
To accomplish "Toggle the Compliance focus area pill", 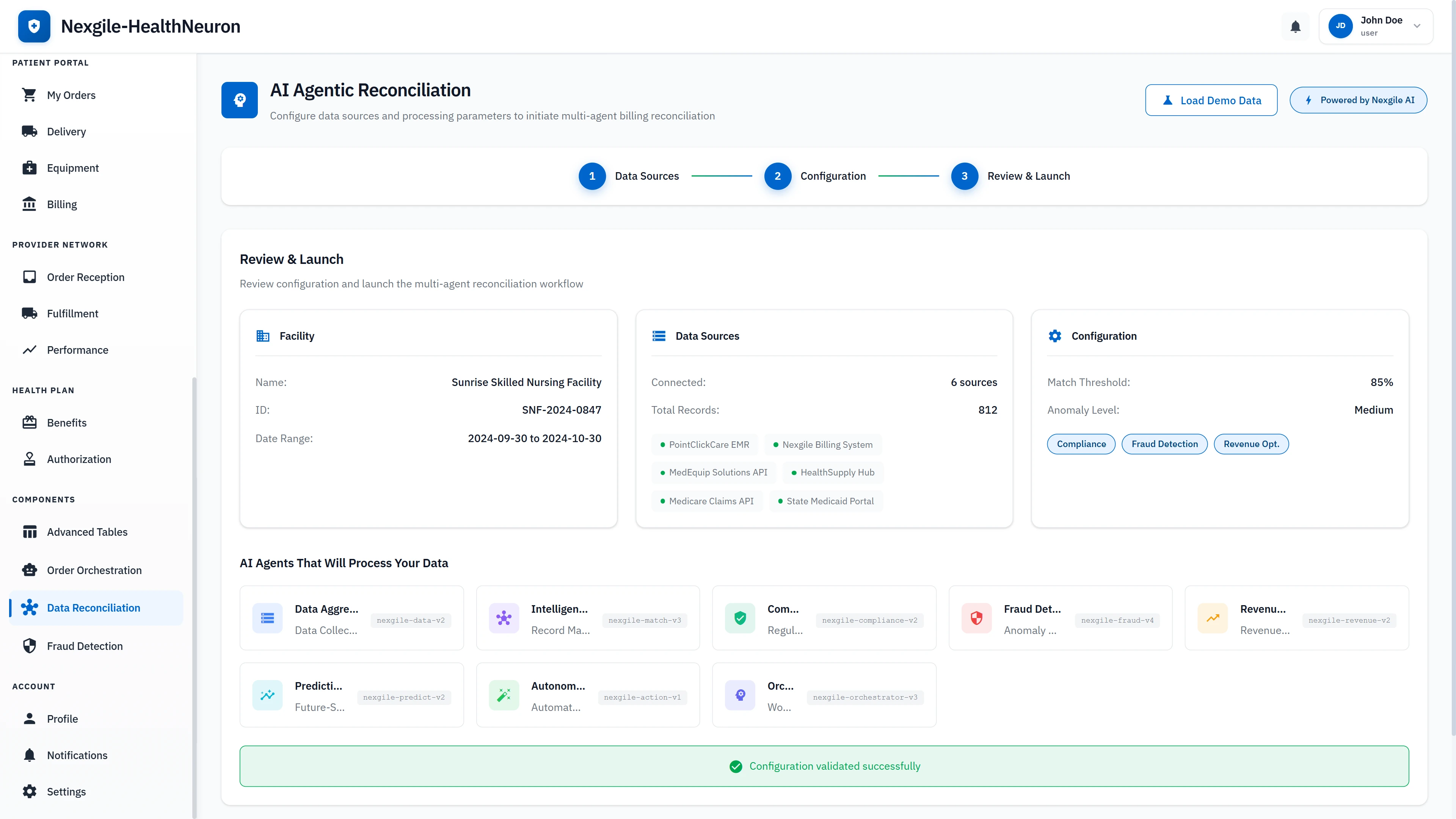I will tap(1081, 444).
